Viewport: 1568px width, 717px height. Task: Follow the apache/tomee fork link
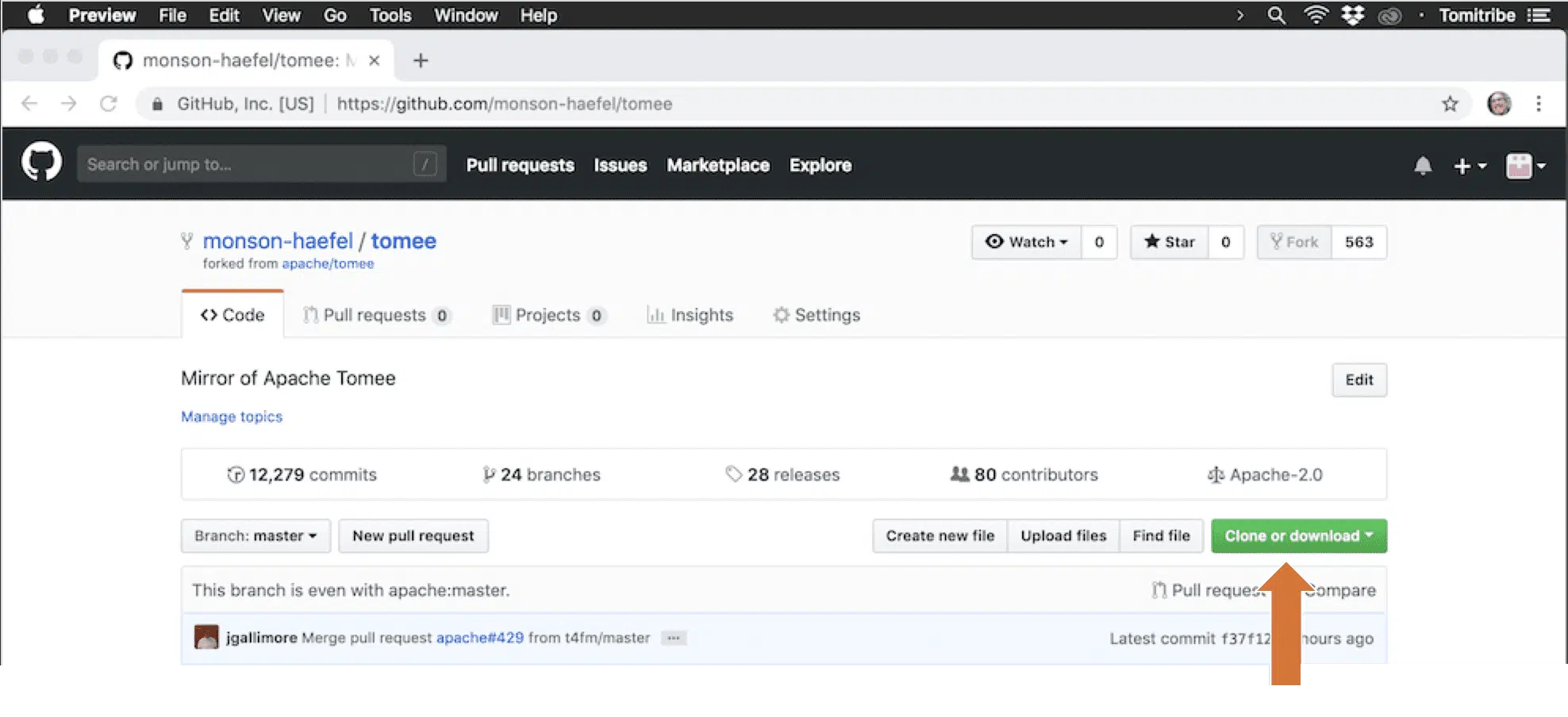tap(328, 264)
